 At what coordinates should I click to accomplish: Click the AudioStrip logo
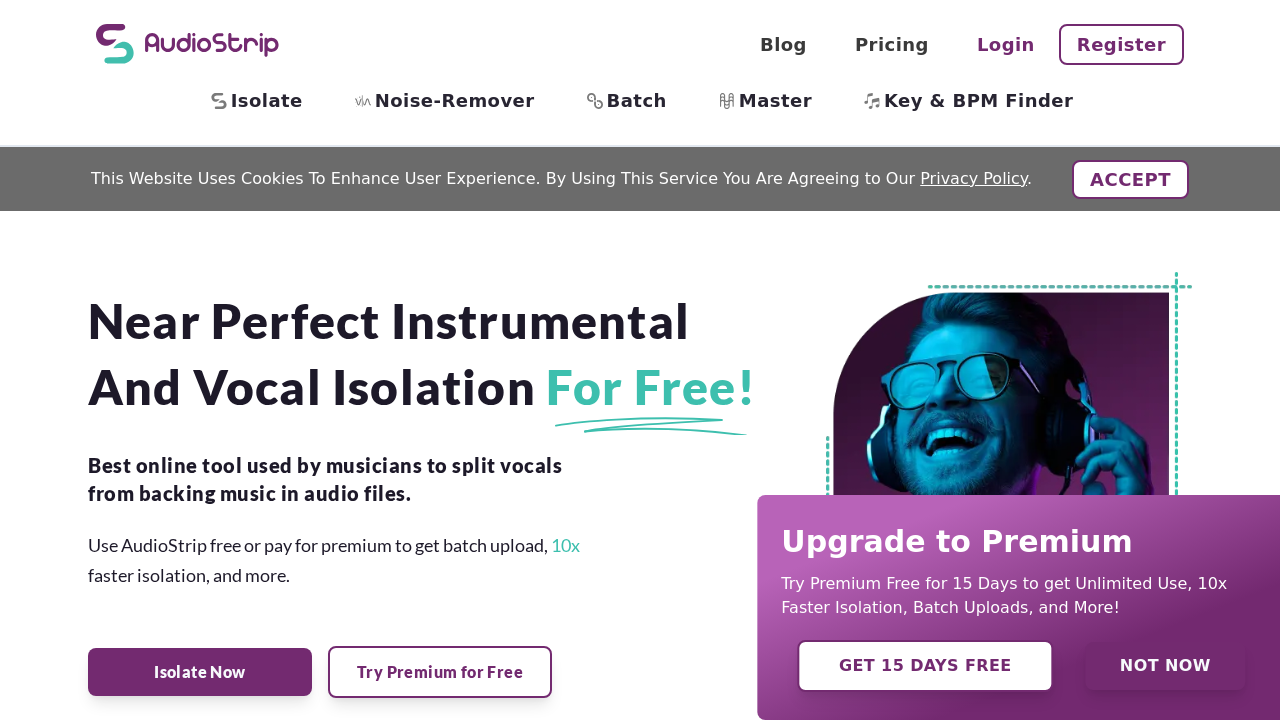[x=187, y=44]
